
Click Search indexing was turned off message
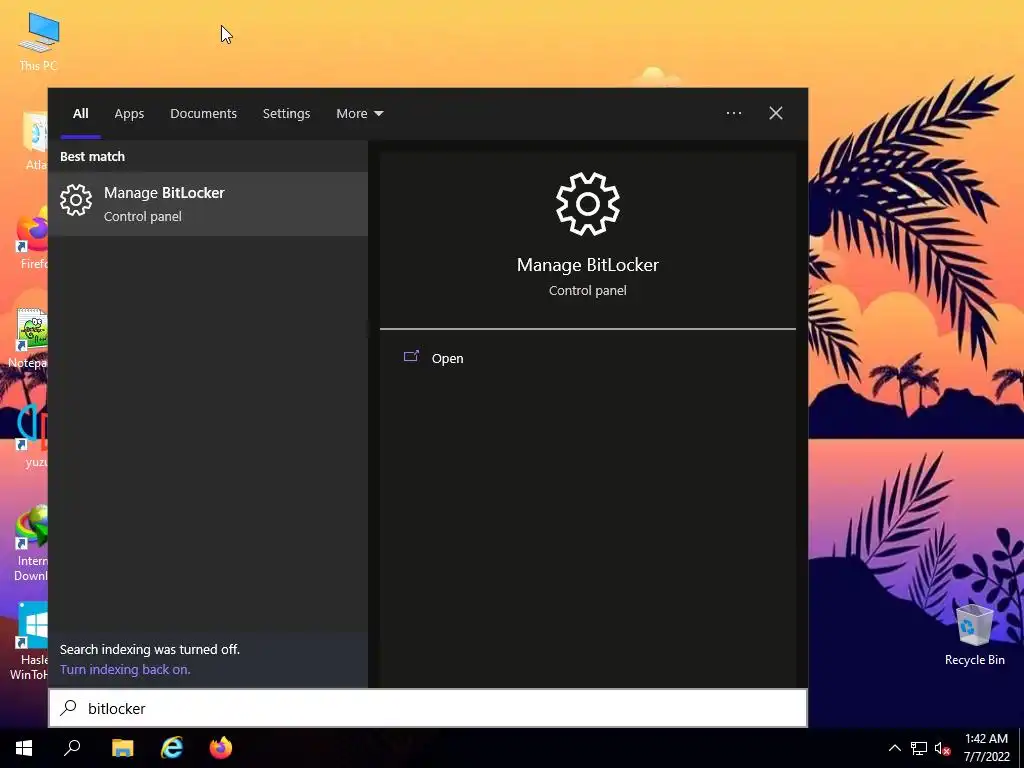tap(150, 649)
